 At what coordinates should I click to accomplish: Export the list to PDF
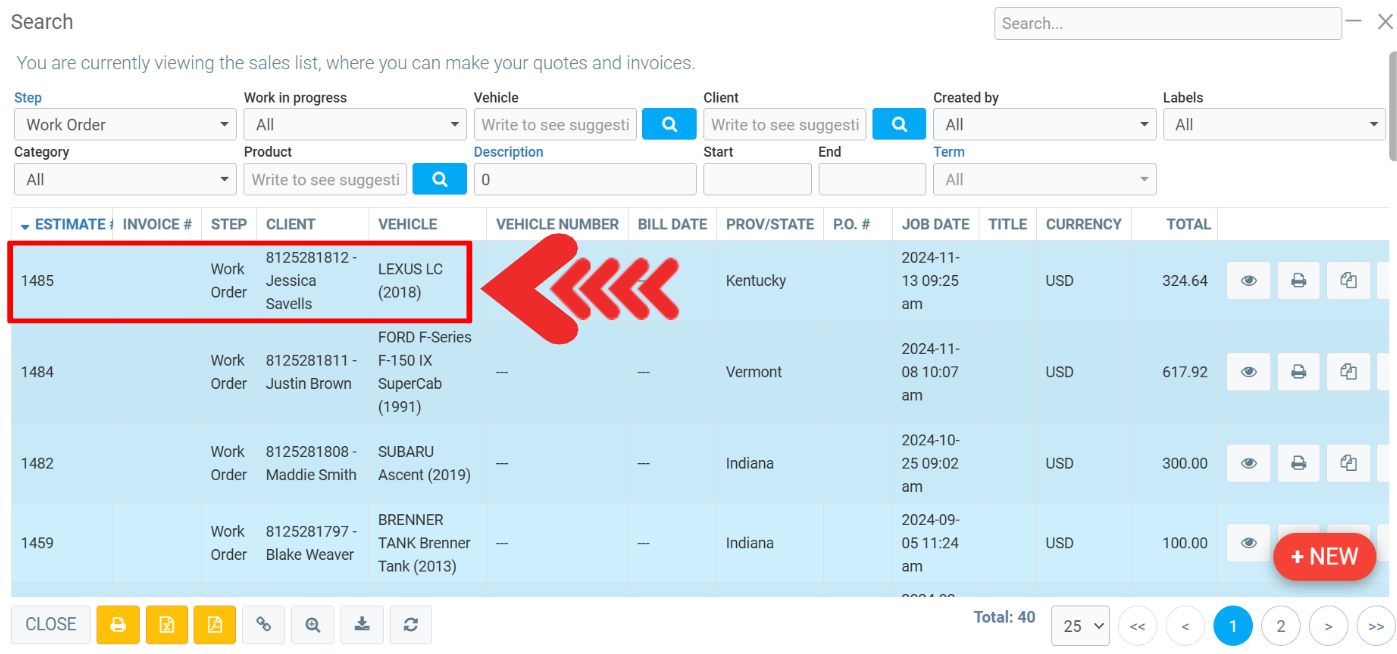(x=215, y=625)
